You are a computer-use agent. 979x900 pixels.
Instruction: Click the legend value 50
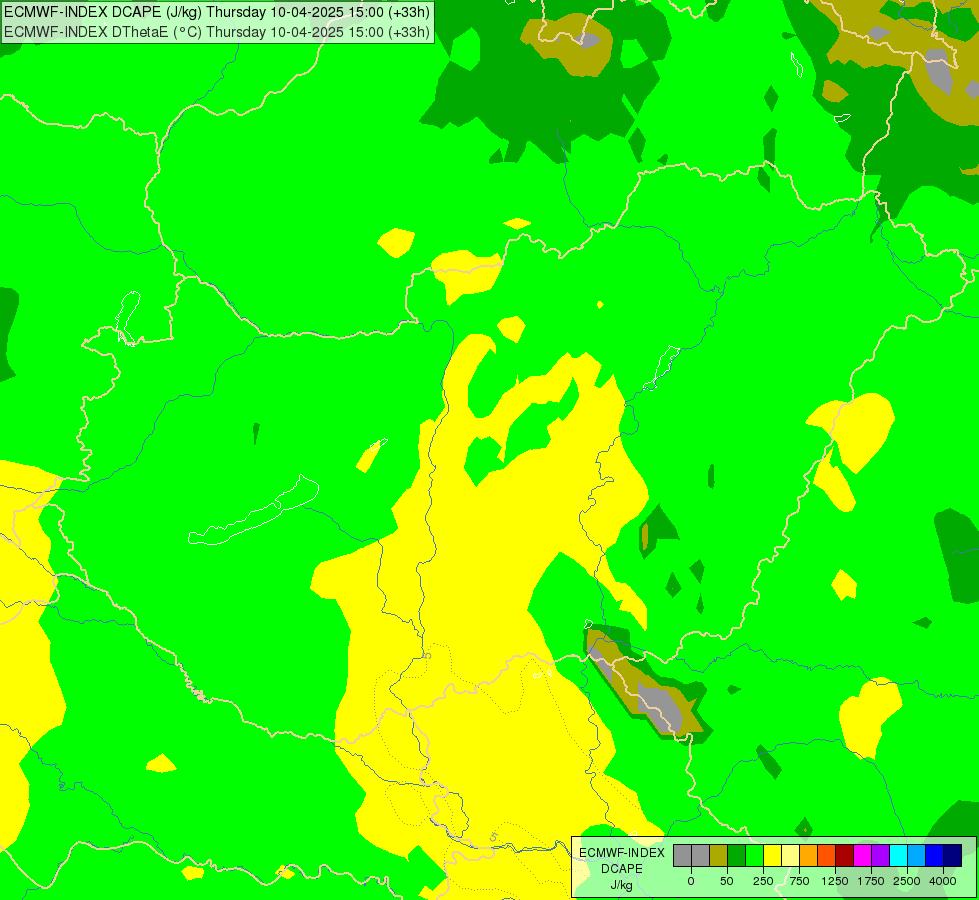pyautogui.click(x=727, y=881)
